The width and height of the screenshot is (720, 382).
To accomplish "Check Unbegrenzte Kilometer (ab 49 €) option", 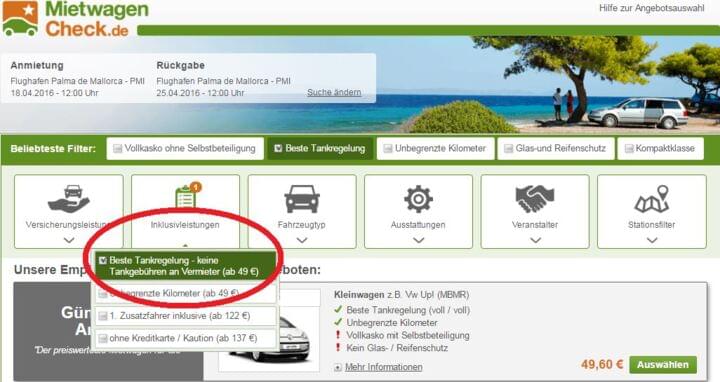I will pyautogui.click(x=186, y=293).
